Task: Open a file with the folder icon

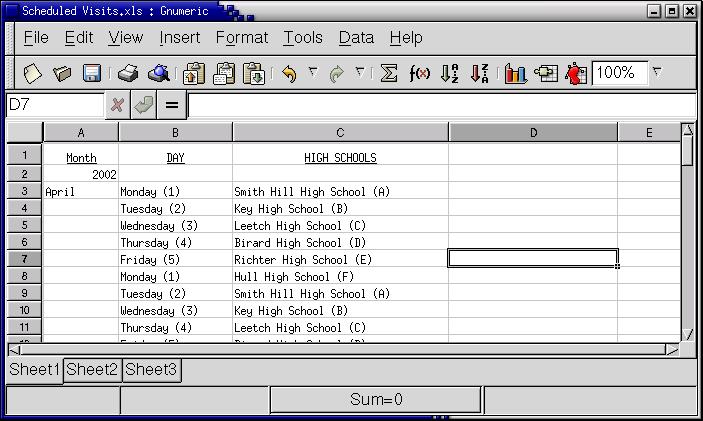Action: pyautogui.click(x=62, y=73)
